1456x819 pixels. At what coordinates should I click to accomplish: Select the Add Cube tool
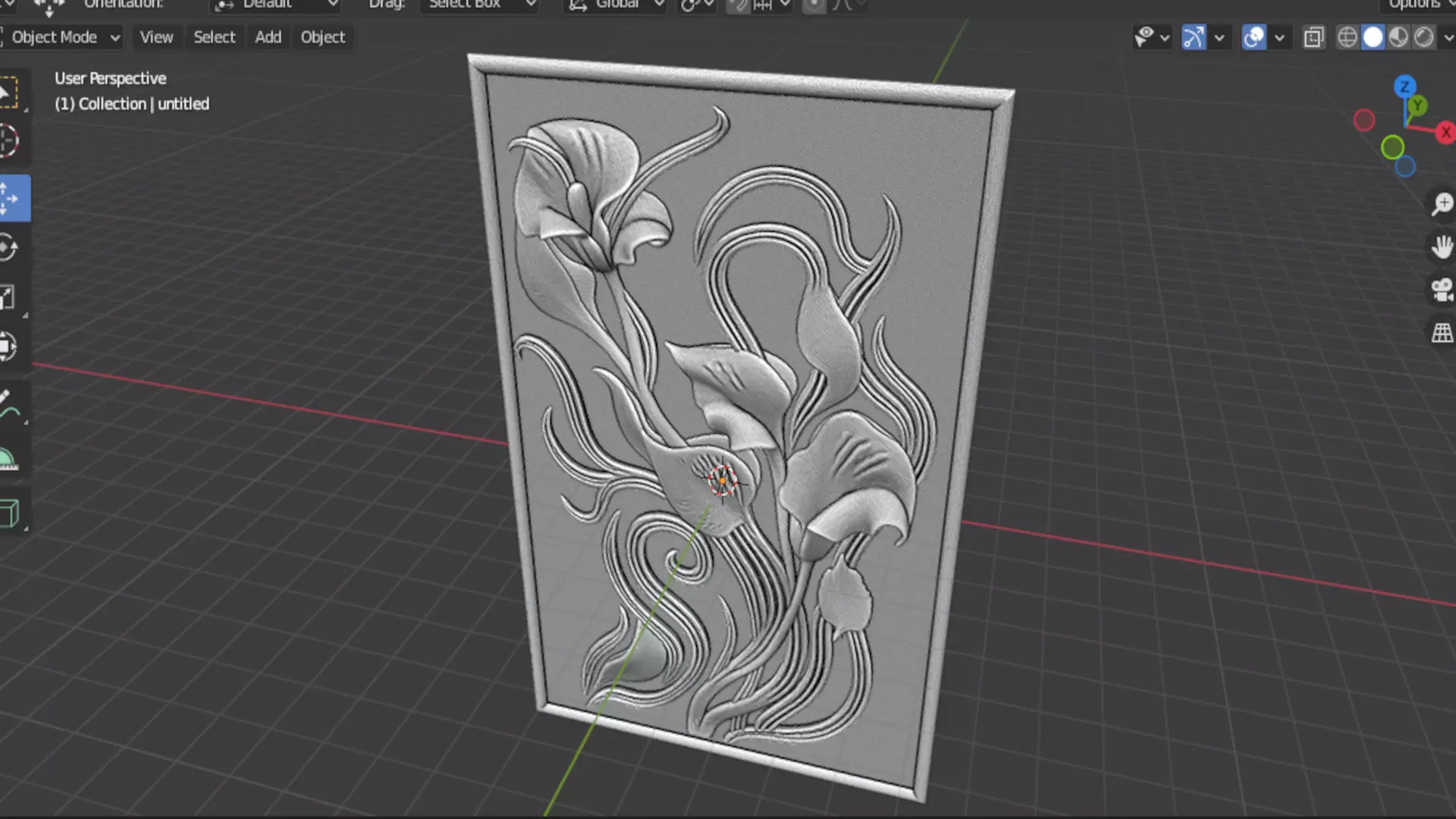(11, 513)
